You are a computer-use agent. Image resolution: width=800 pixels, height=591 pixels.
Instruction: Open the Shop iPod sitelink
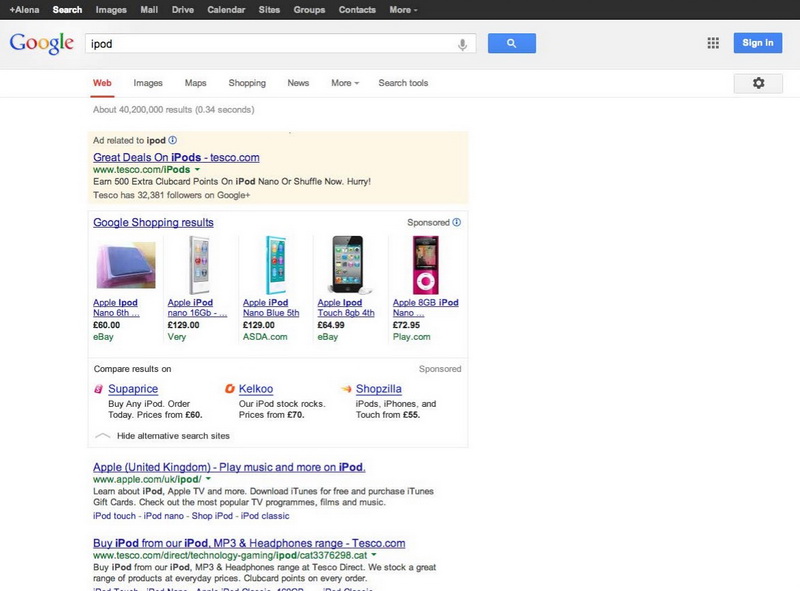tap(212, 516)
